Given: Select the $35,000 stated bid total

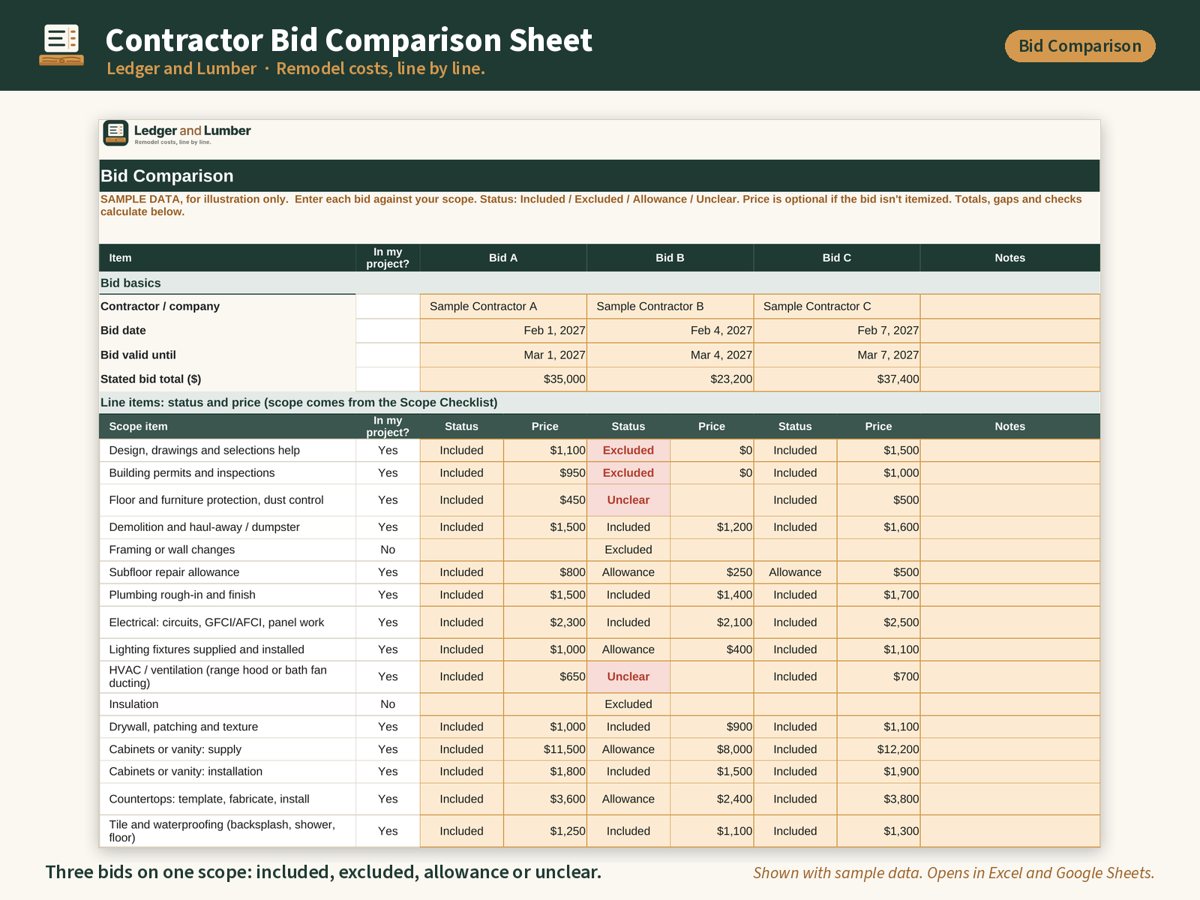Looking at the screenshot, I should (503, 379).
